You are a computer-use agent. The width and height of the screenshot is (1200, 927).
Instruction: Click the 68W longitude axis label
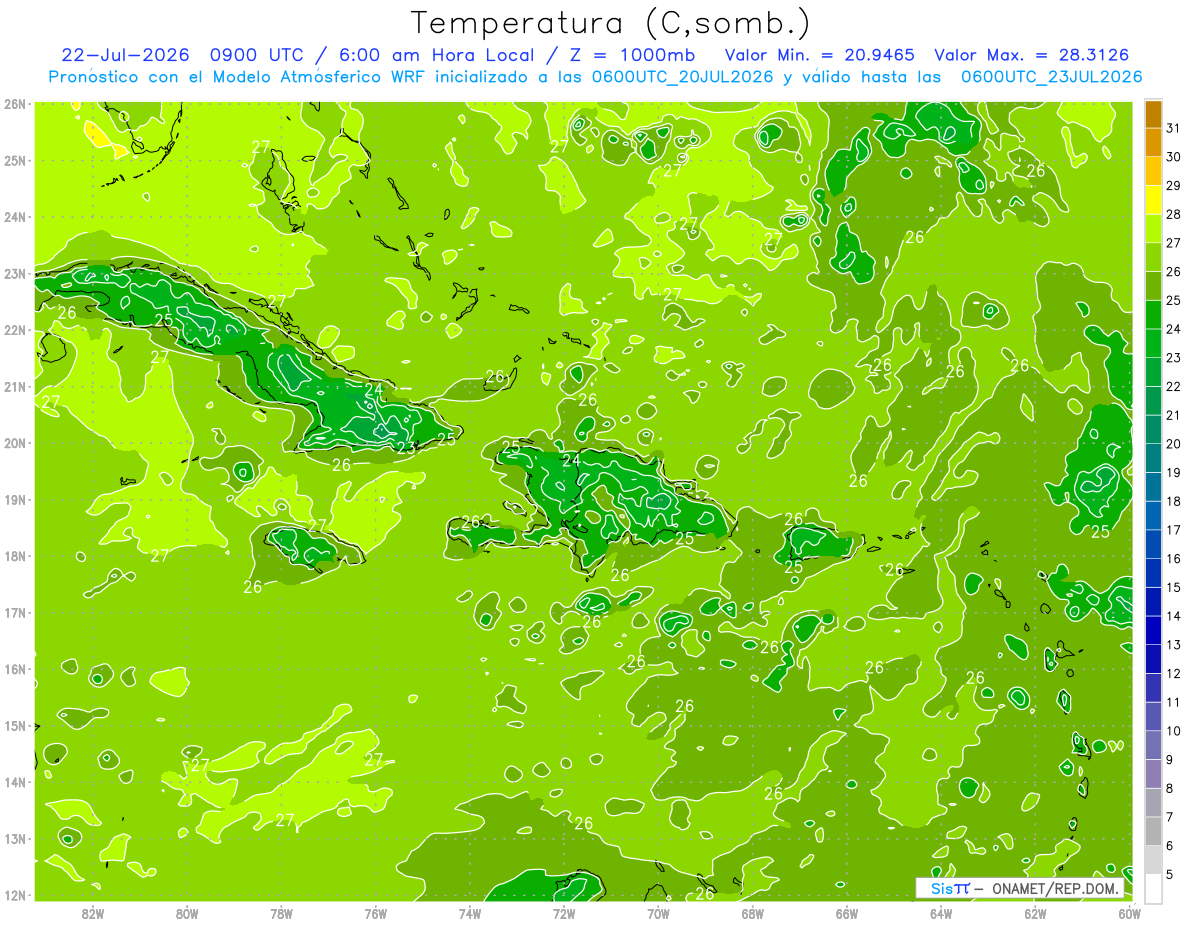click(752, 913)
